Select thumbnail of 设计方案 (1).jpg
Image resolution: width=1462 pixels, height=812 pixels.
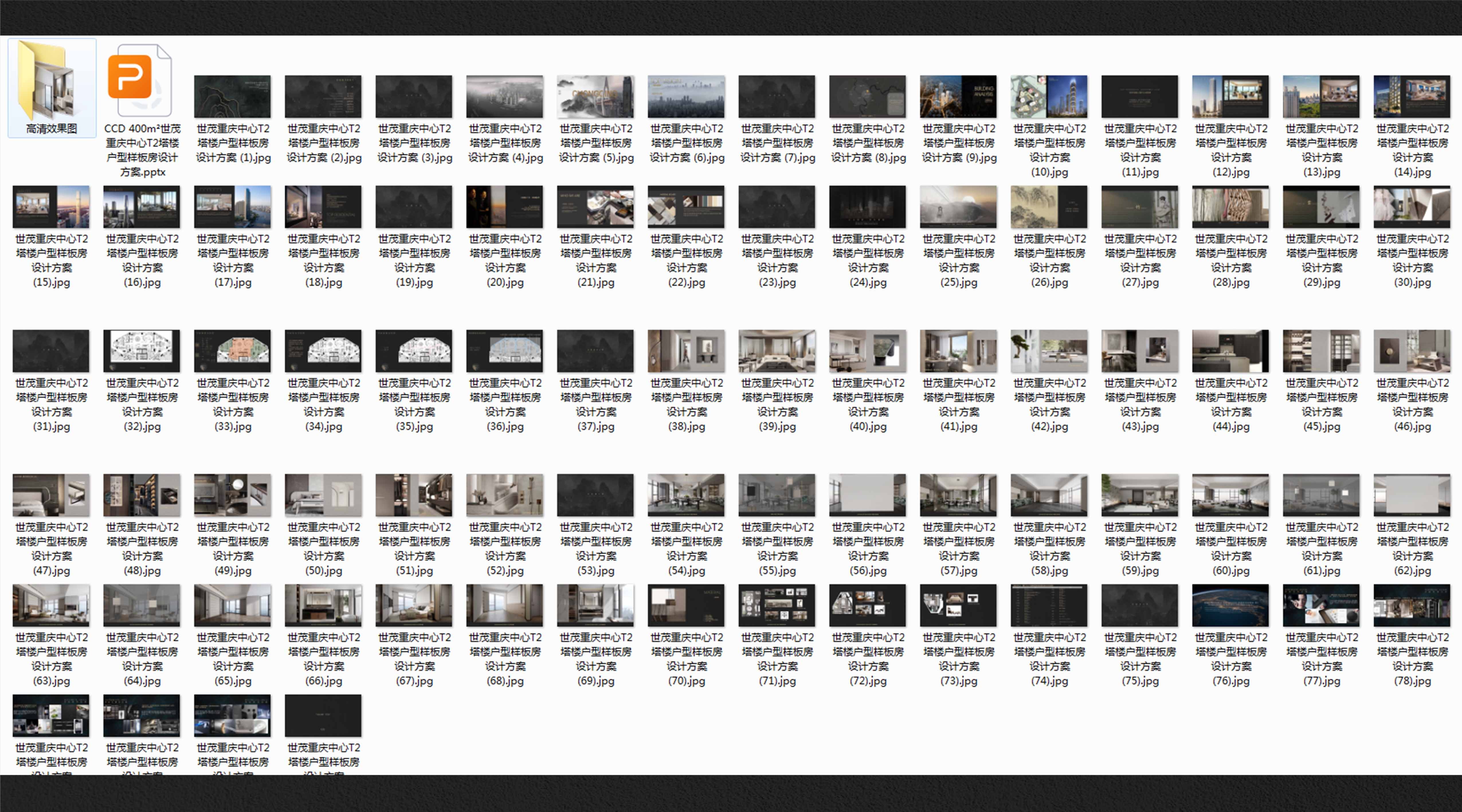[232, 97]
